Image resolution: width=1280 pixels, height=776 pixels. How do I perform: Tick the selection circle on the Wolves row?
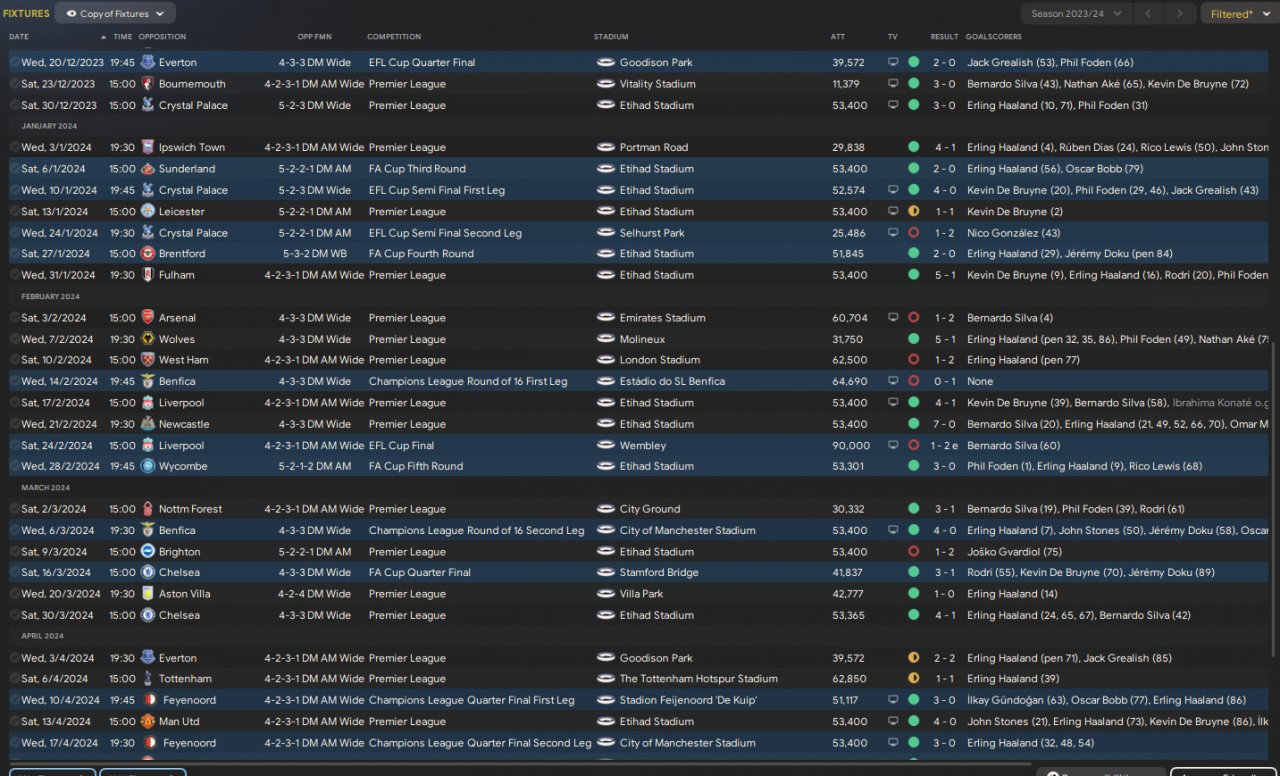[x=14, y=339]
